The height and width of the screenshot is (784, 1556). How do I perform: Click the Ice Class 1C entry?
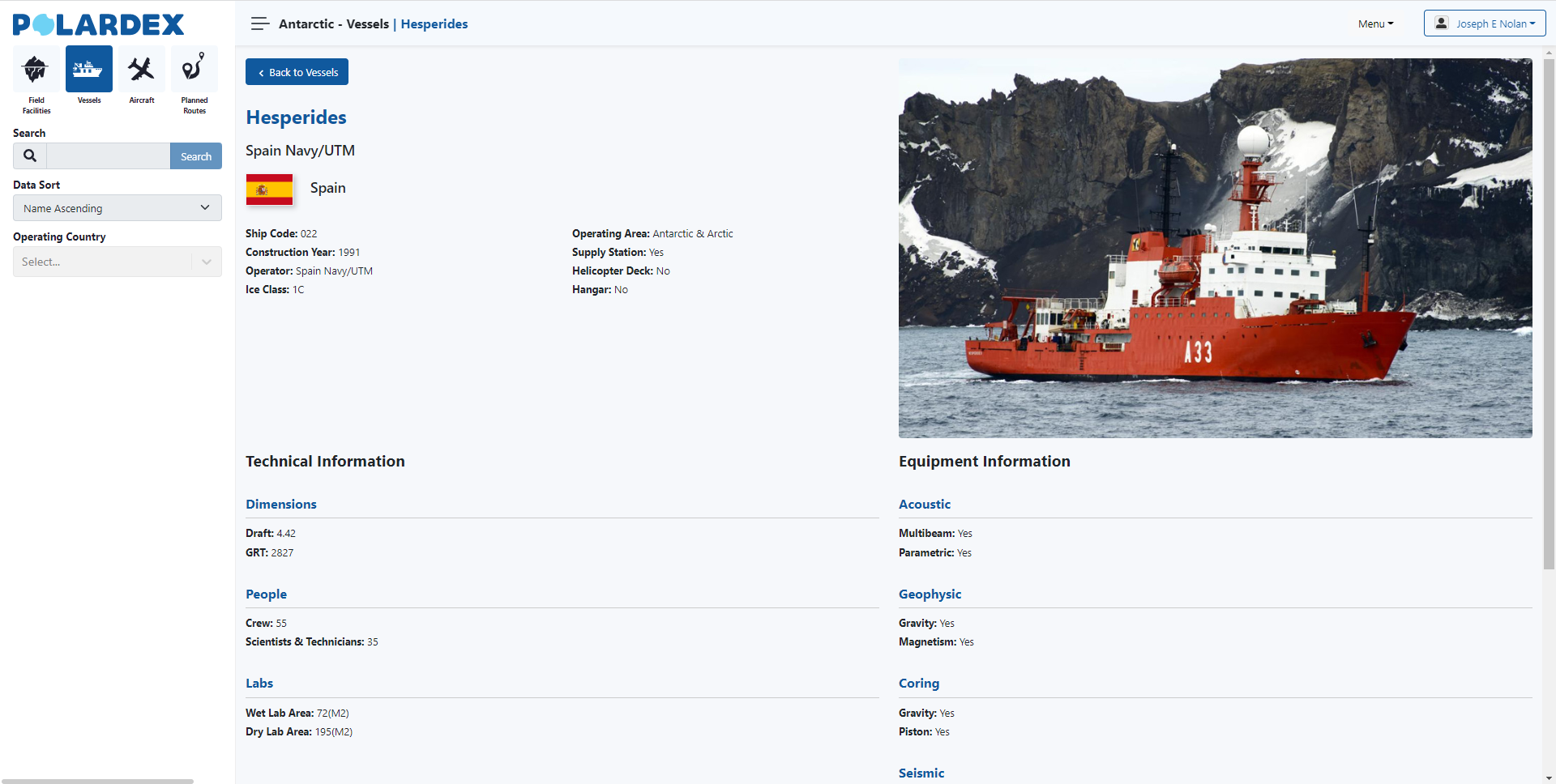pyautogui.click(x=275, y=290)
